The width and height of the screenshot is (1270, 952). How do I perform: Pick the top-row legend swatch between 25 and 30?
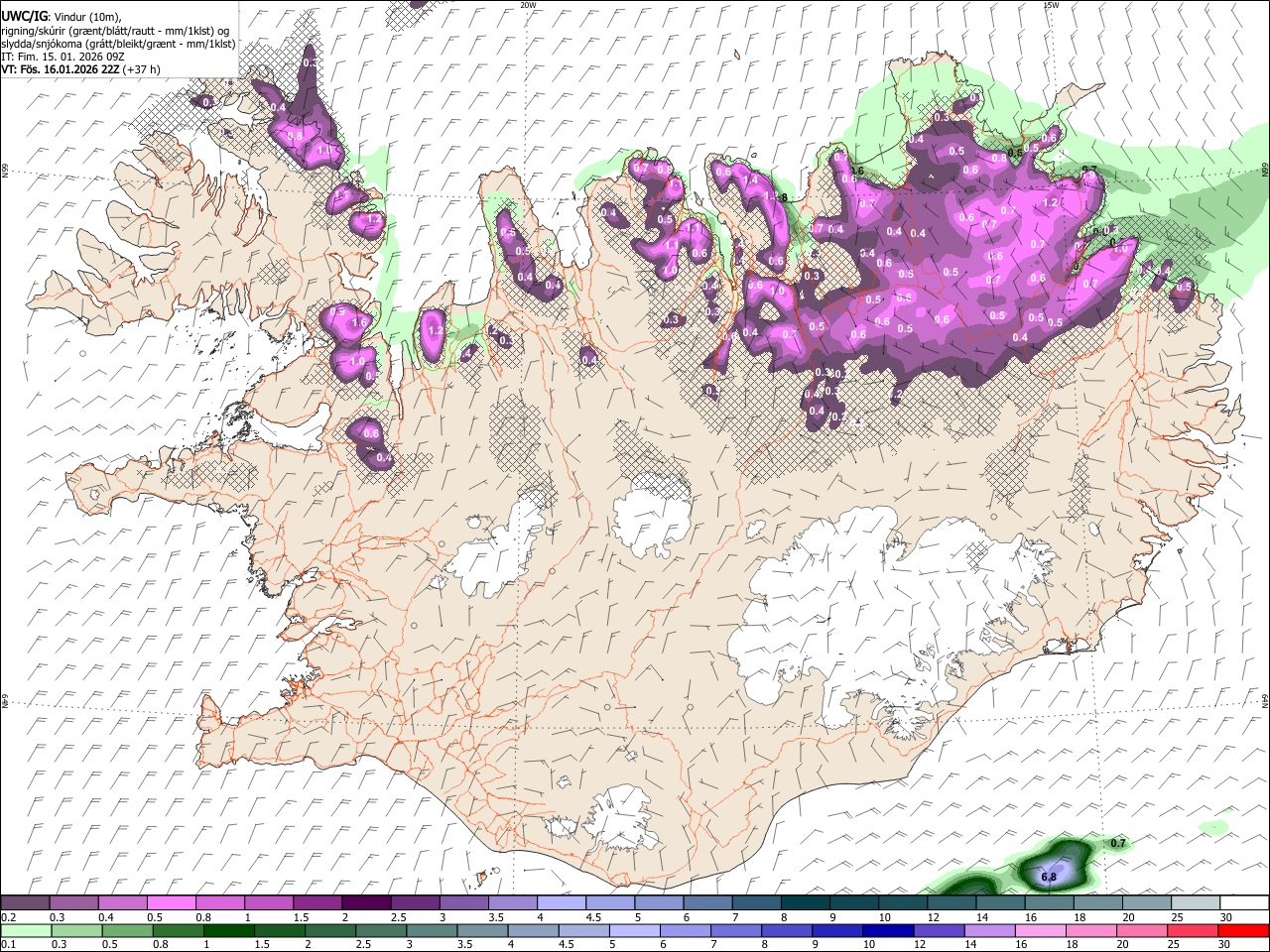click(1197, 902)
